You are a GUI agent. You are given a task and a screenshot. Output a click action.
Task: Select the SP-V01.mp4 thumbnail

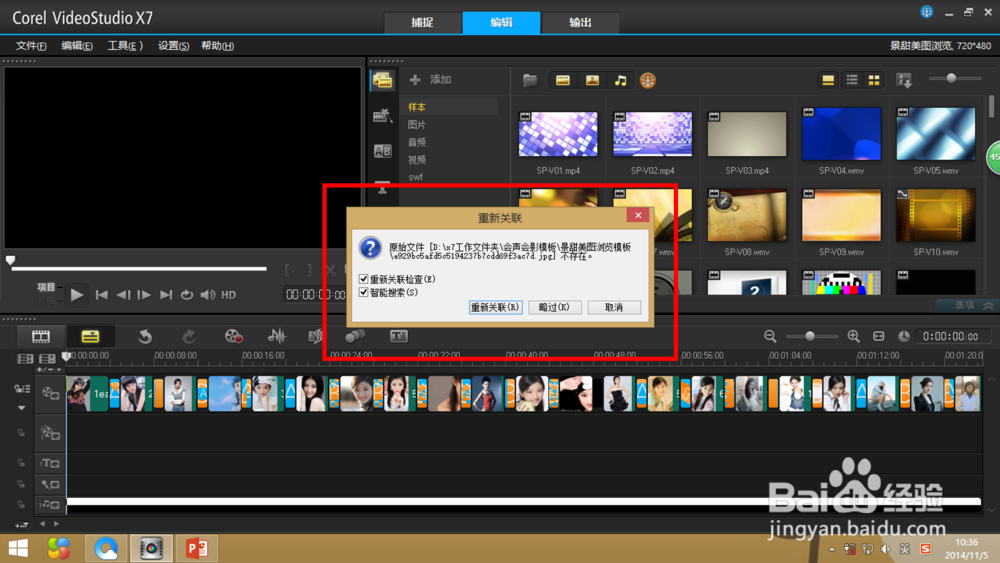[x=558, y=134]
